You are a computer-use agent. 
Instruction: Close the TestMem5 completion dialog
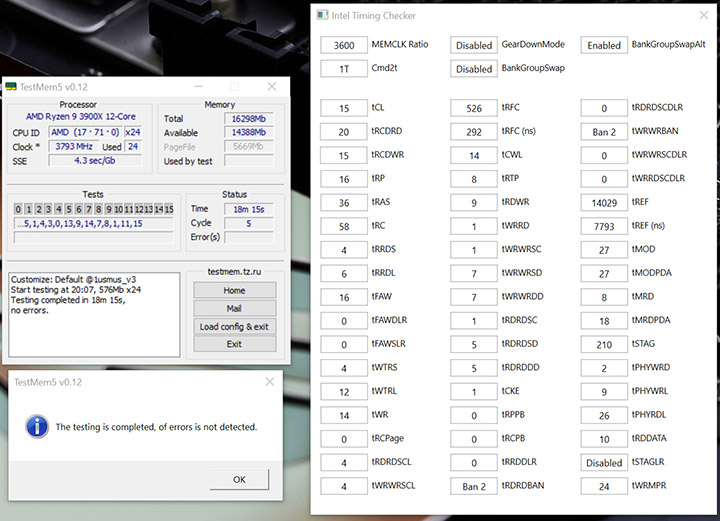click(270, 382)
